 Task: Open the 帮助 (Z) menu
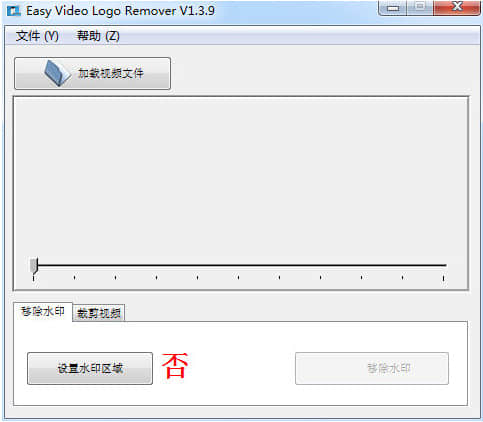coord(98,36)
